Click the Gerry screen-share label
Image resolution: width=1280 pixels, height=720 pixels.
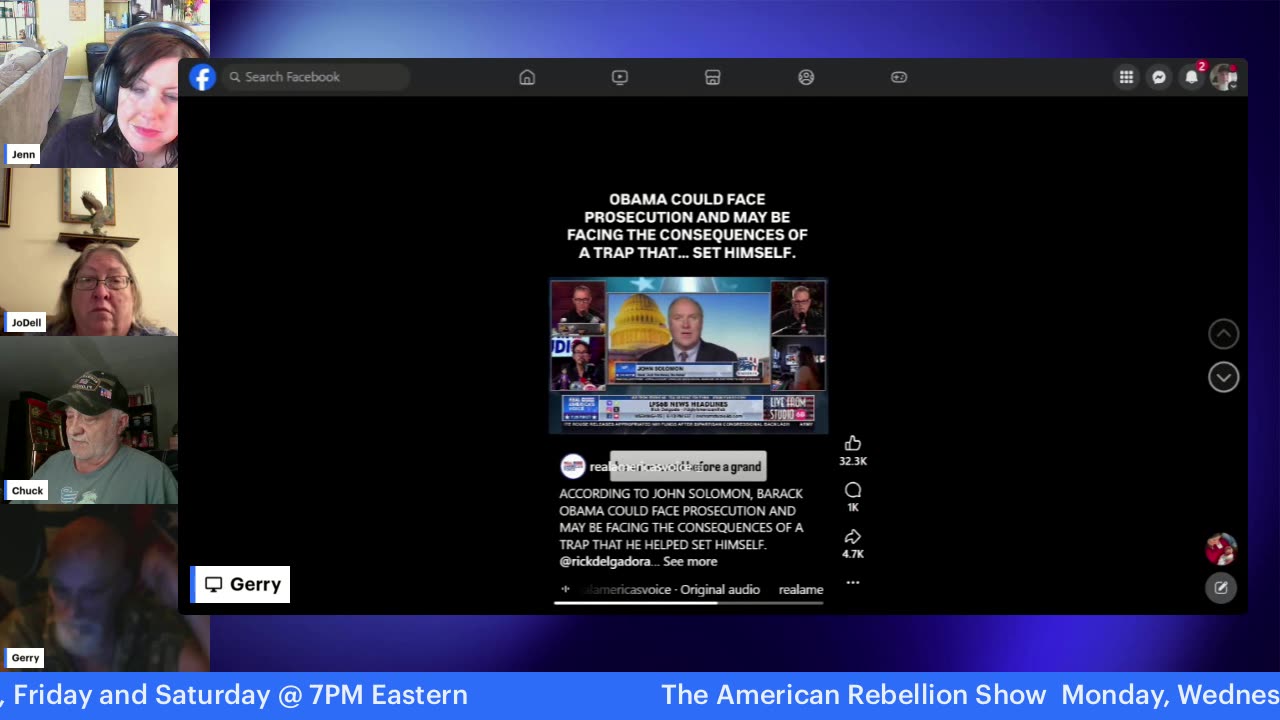coord(240,584)
